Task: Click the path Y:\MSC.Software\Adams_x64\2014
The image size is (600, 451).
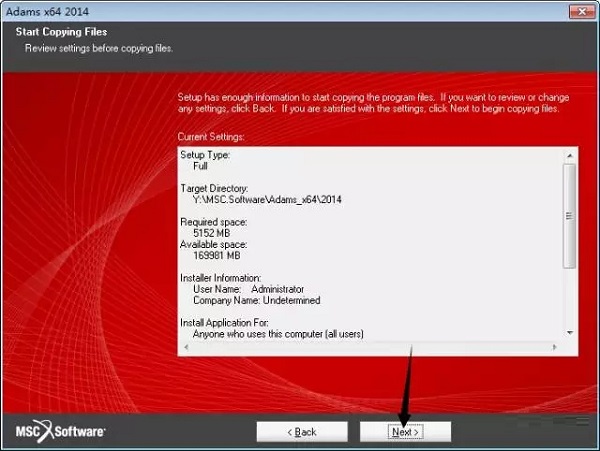Action: pos(267,199)
